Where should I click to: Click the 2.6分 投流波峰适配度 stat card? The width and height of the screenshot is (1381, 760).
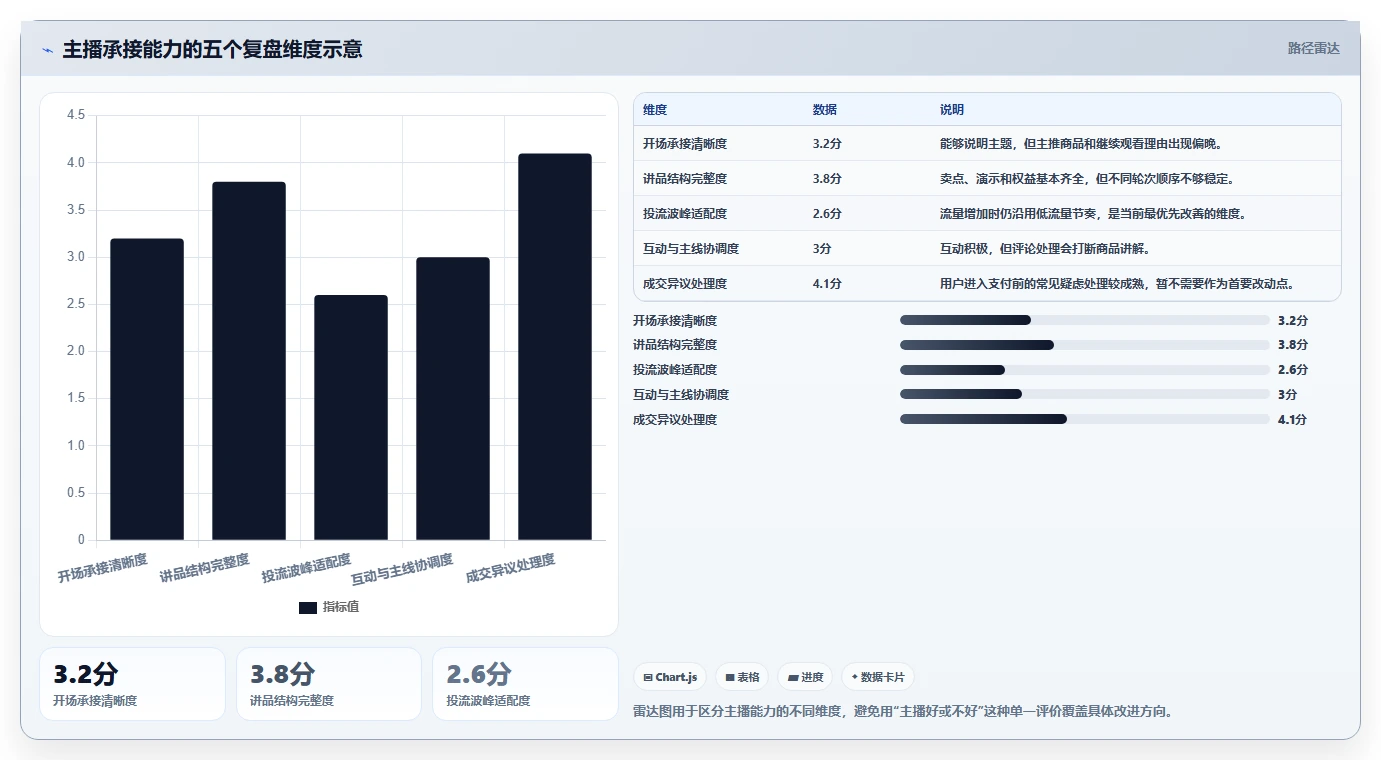point(525,684)
